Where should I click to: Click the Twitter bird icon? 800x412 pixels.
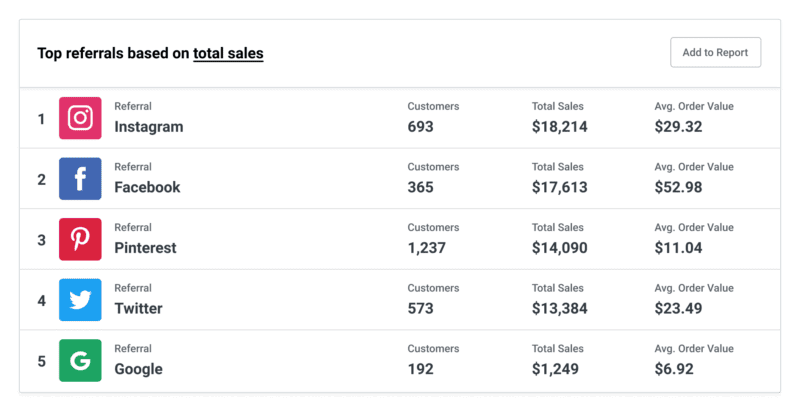point(80,300)
